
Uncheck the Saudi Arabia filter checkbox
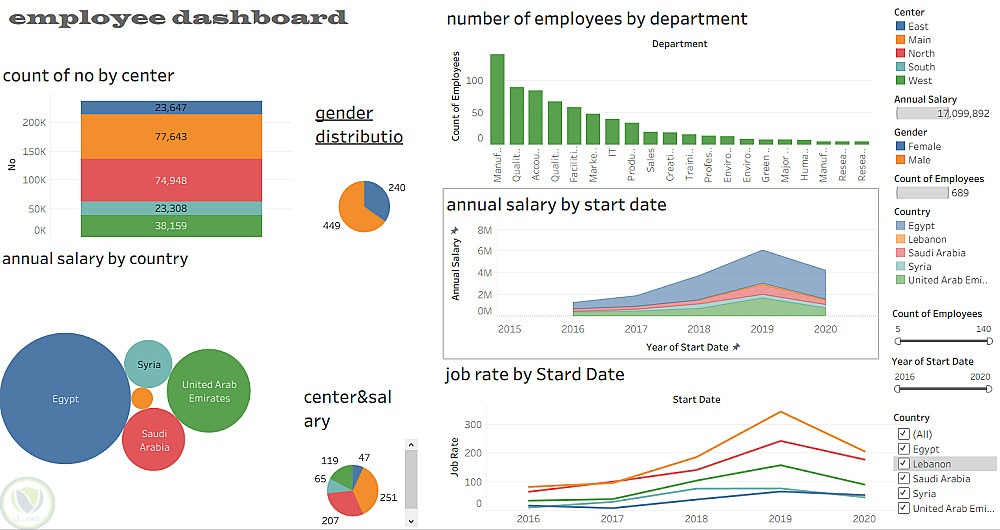point(903,478)
